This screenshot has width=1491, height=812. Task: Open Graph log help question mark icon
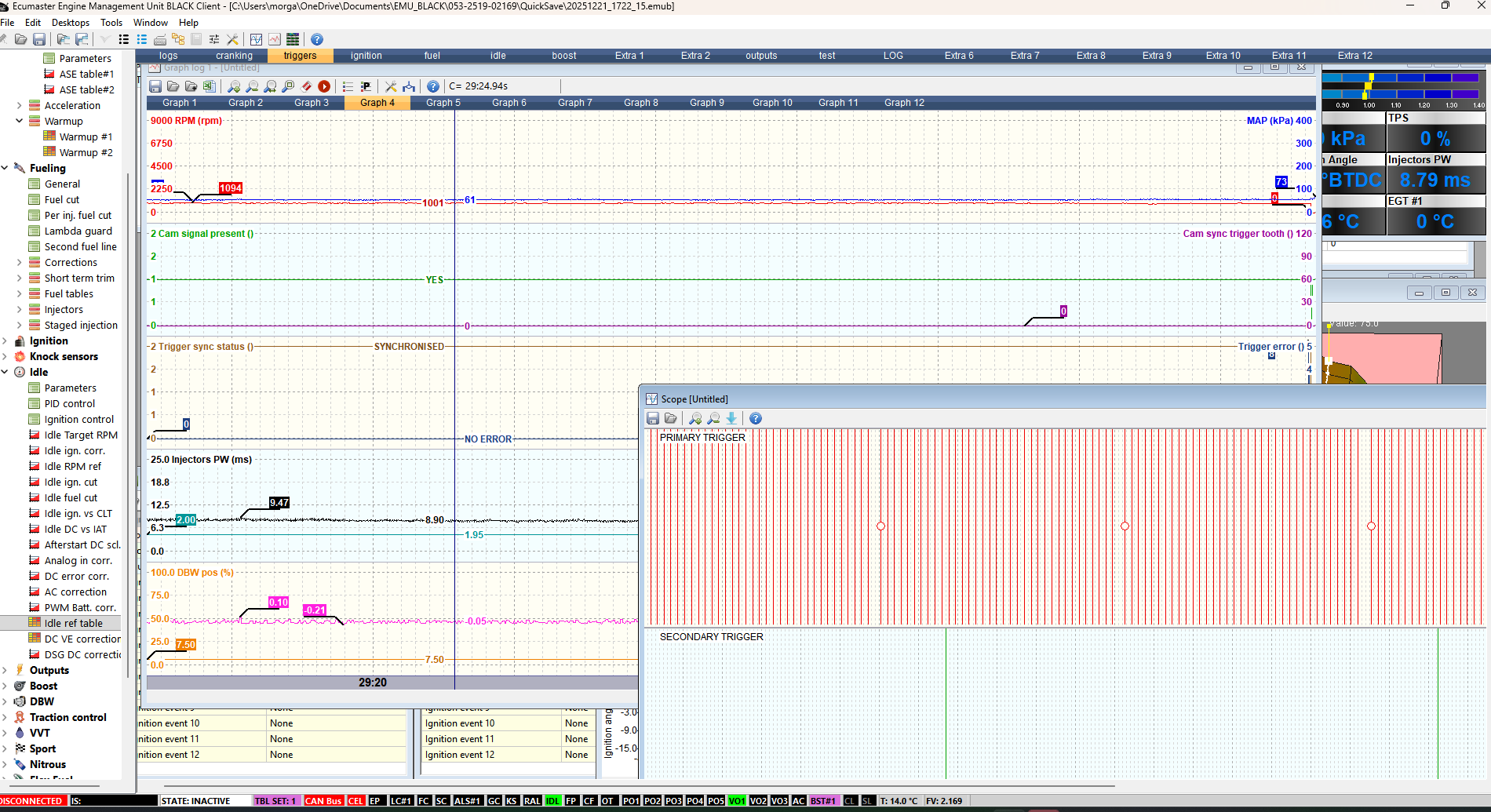[432, 86]
